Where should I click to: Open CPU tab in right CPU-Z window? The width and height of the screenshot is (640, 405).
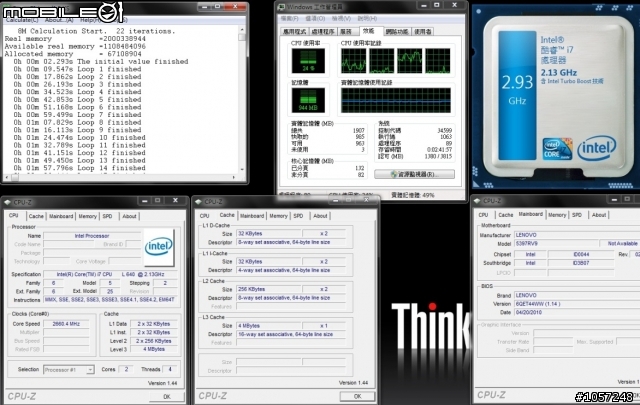pyautogui.click(x=483, y=215)
